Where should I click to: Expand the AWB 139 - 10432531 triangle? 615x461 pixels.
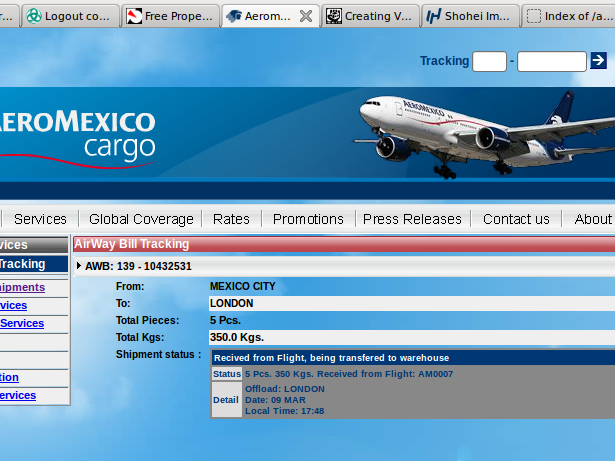click(79, 266)
